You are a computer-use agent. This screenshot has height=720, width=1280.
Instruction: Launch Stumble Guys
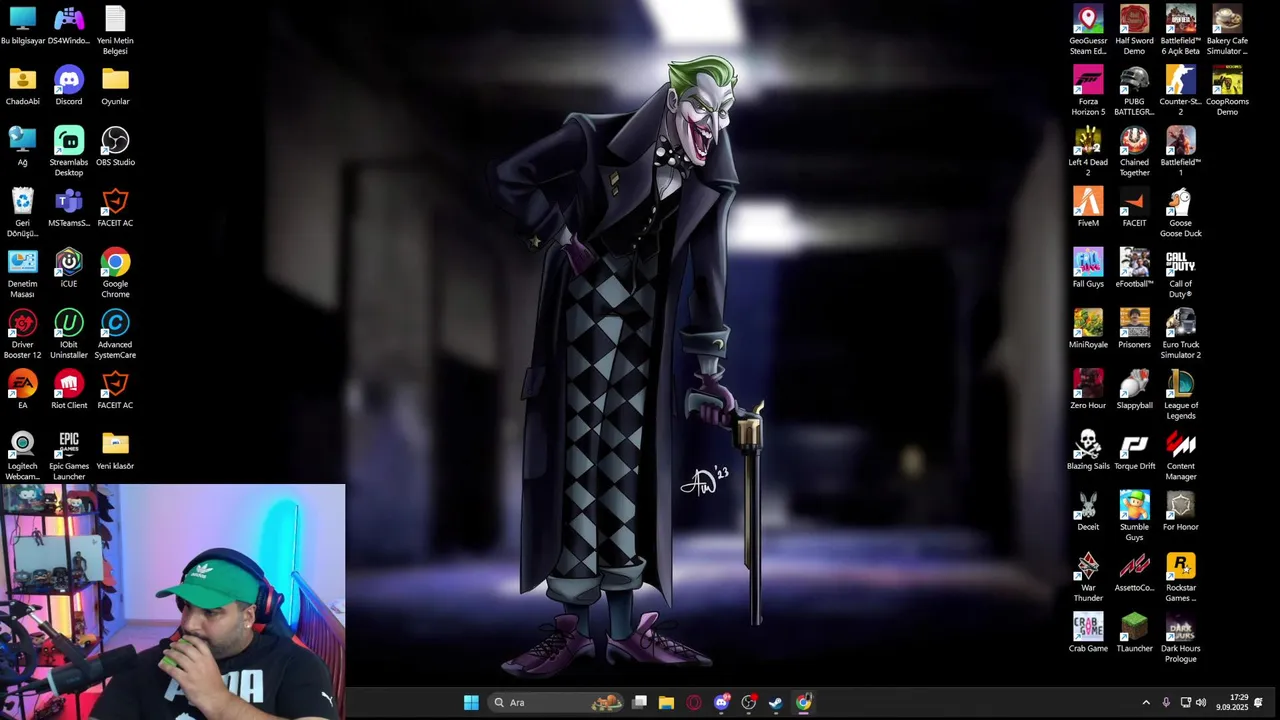(1134, 517)
